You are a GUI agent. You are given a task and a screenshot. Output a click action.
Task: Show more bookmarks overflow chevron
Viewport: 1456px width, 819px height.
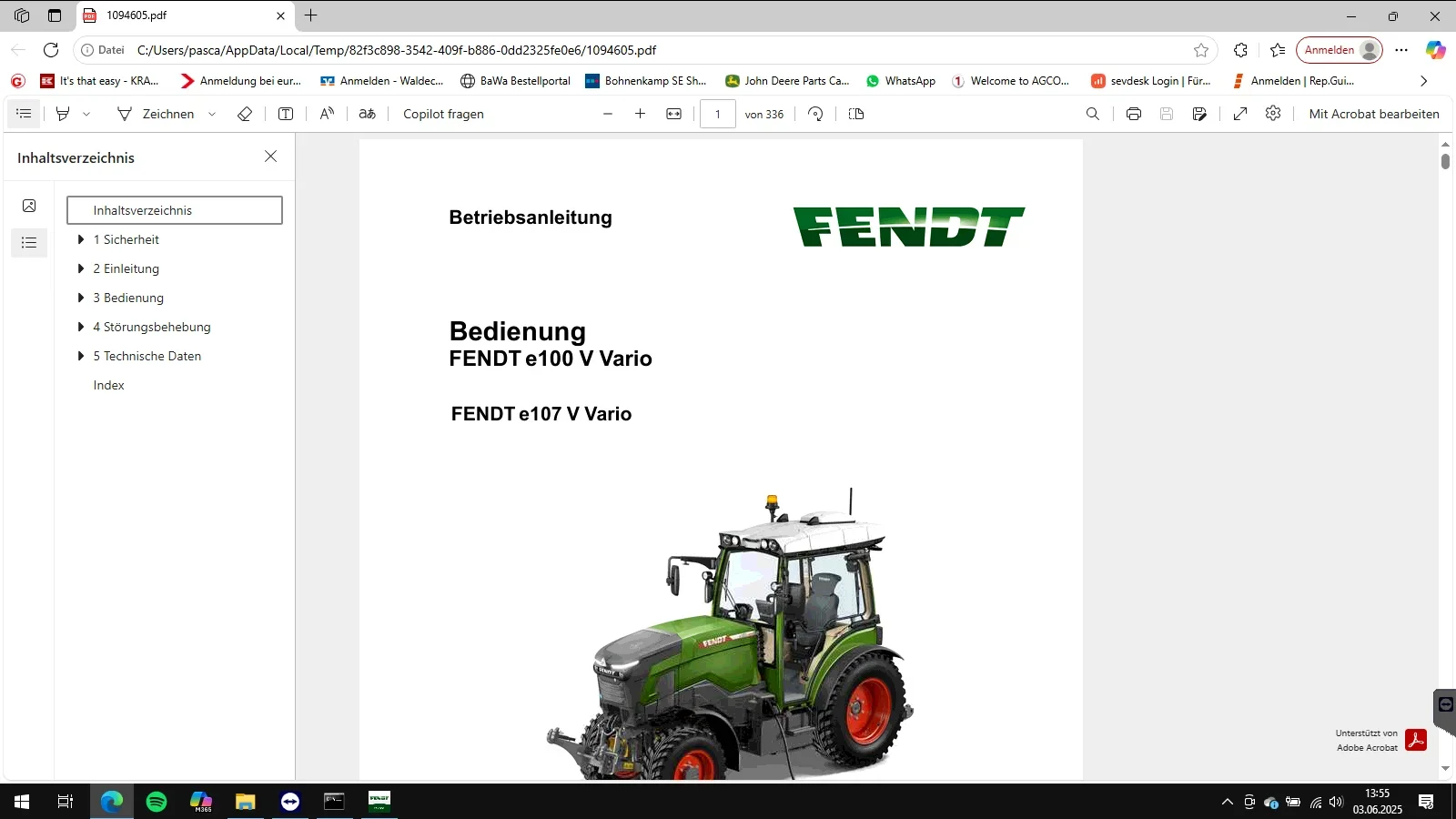[1424, 81]
